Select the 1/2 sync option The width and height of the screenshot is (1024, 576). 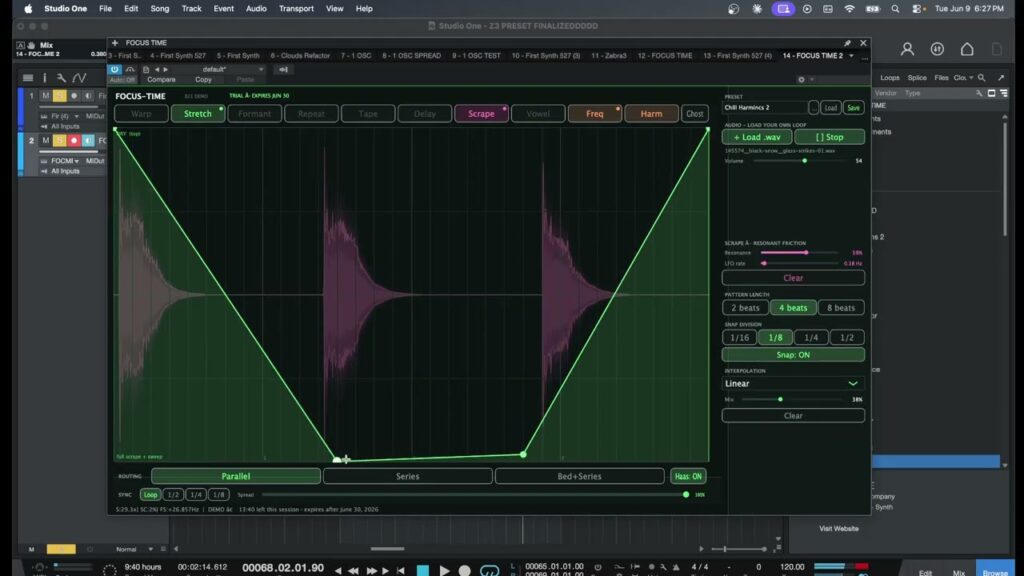coord(173,495)
